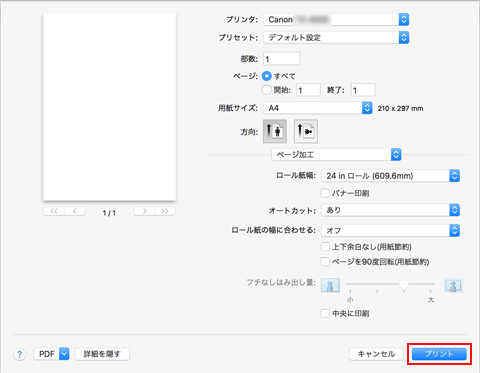
Task: Click the フチなしはみ出し量 slider handle
Action: [x=404, y=286]
